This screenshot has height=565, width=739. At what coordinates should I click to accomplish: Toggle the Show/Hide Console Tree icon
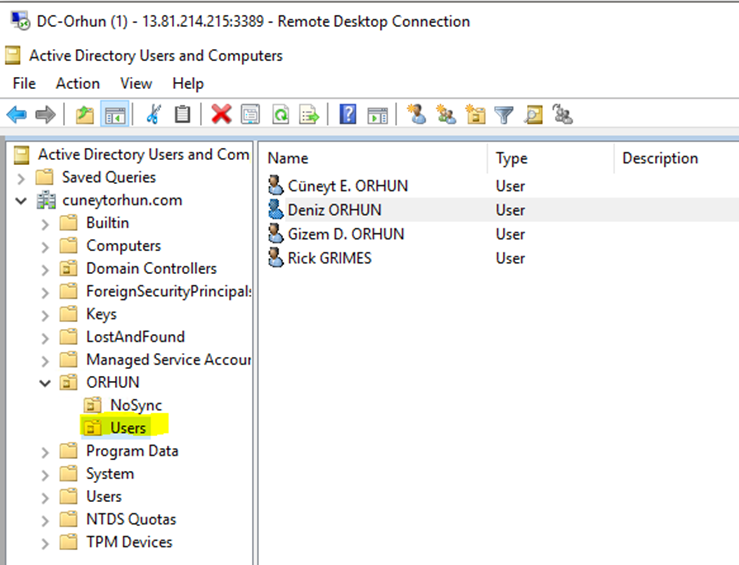[x=115, y=115]
